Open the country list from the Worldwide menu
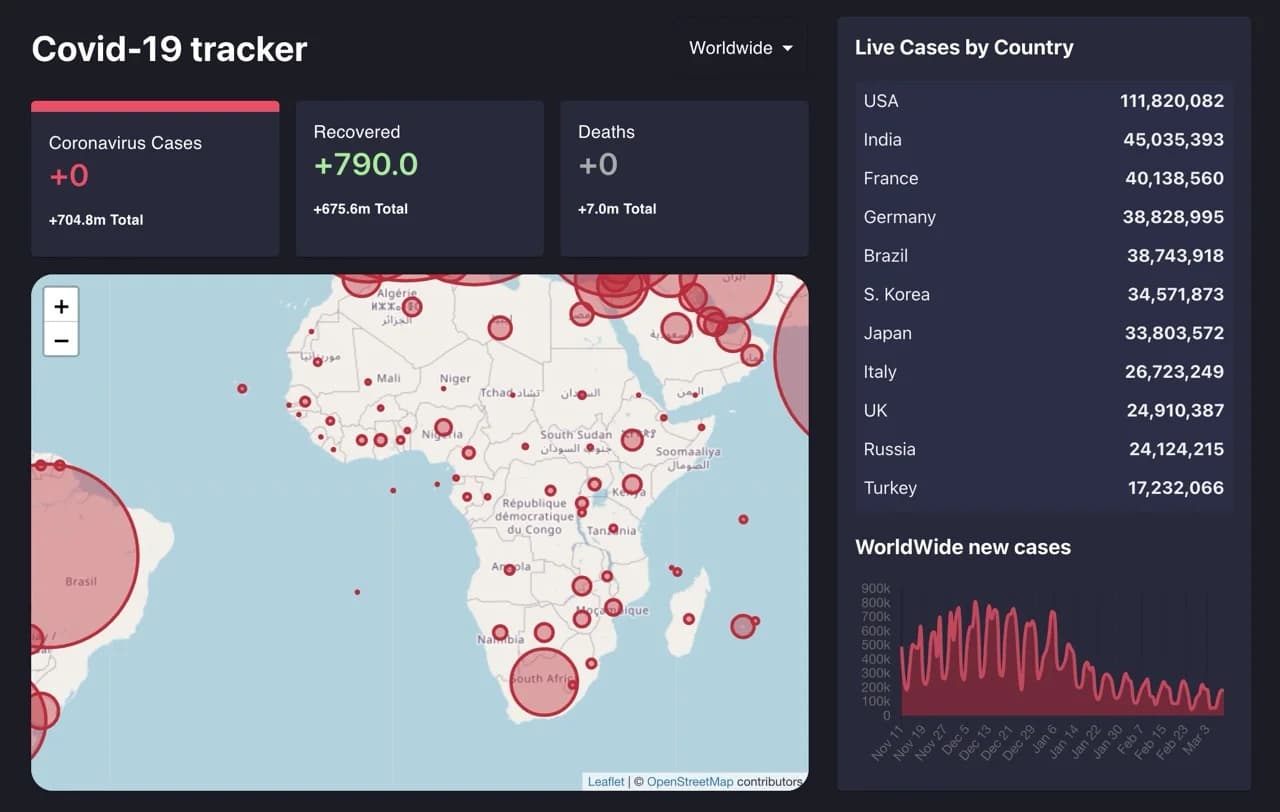The height and width of the screenshot is (812, 1280). pyautogui.click(x=738, y=47)
